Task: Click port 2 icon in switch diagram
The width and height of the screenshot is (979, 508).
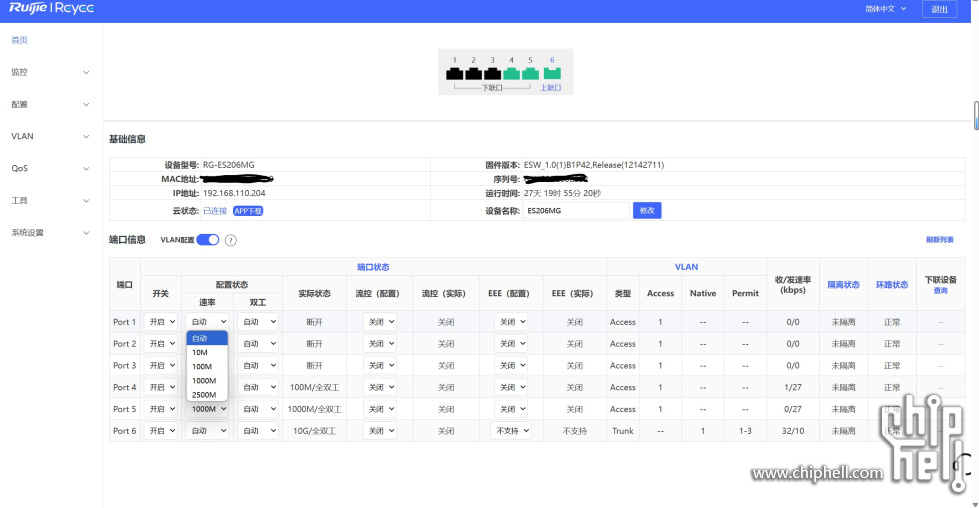Action: coord(473,74)
